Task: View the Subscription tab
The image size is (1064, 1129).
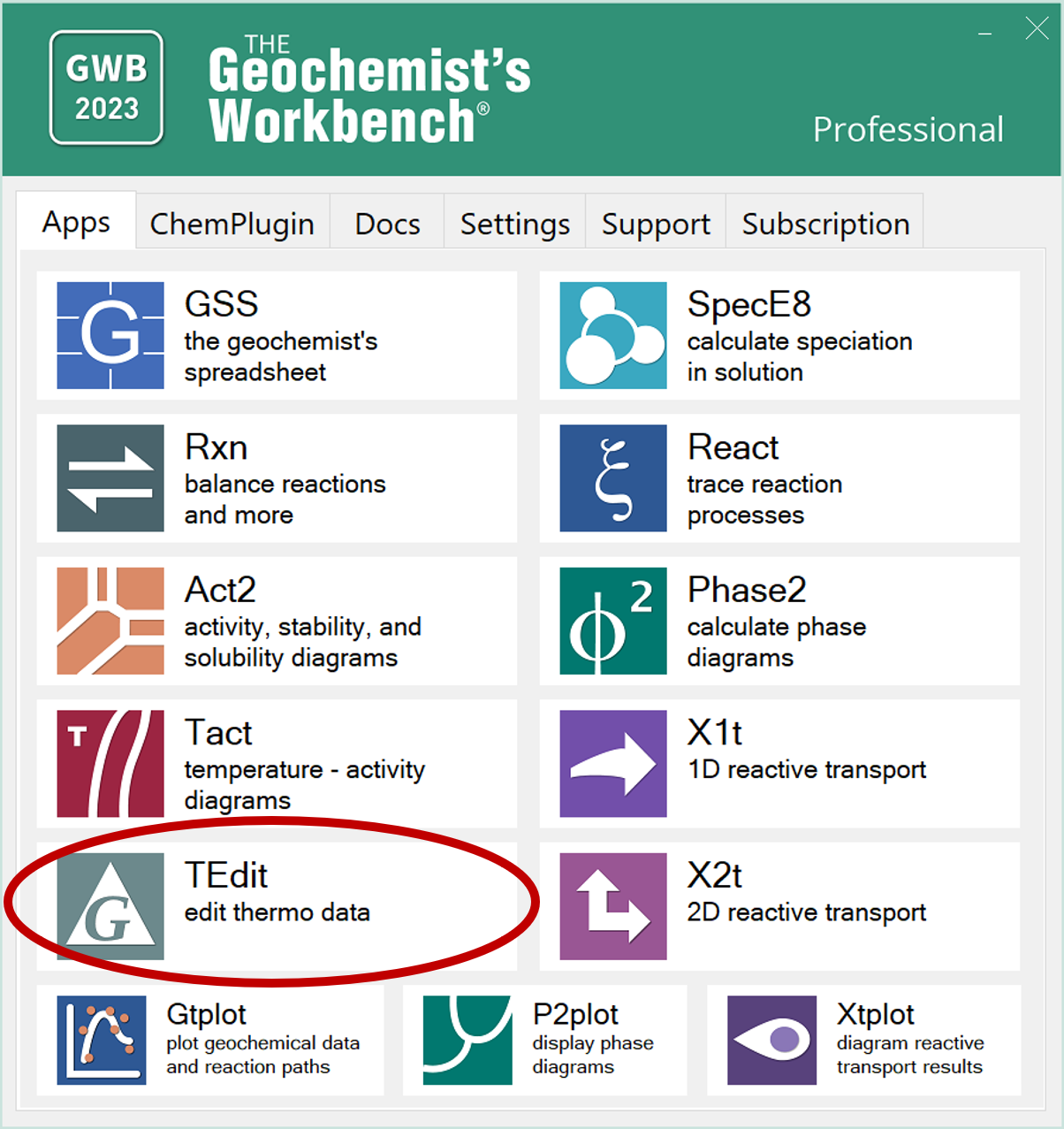Action: click(825, 223)
